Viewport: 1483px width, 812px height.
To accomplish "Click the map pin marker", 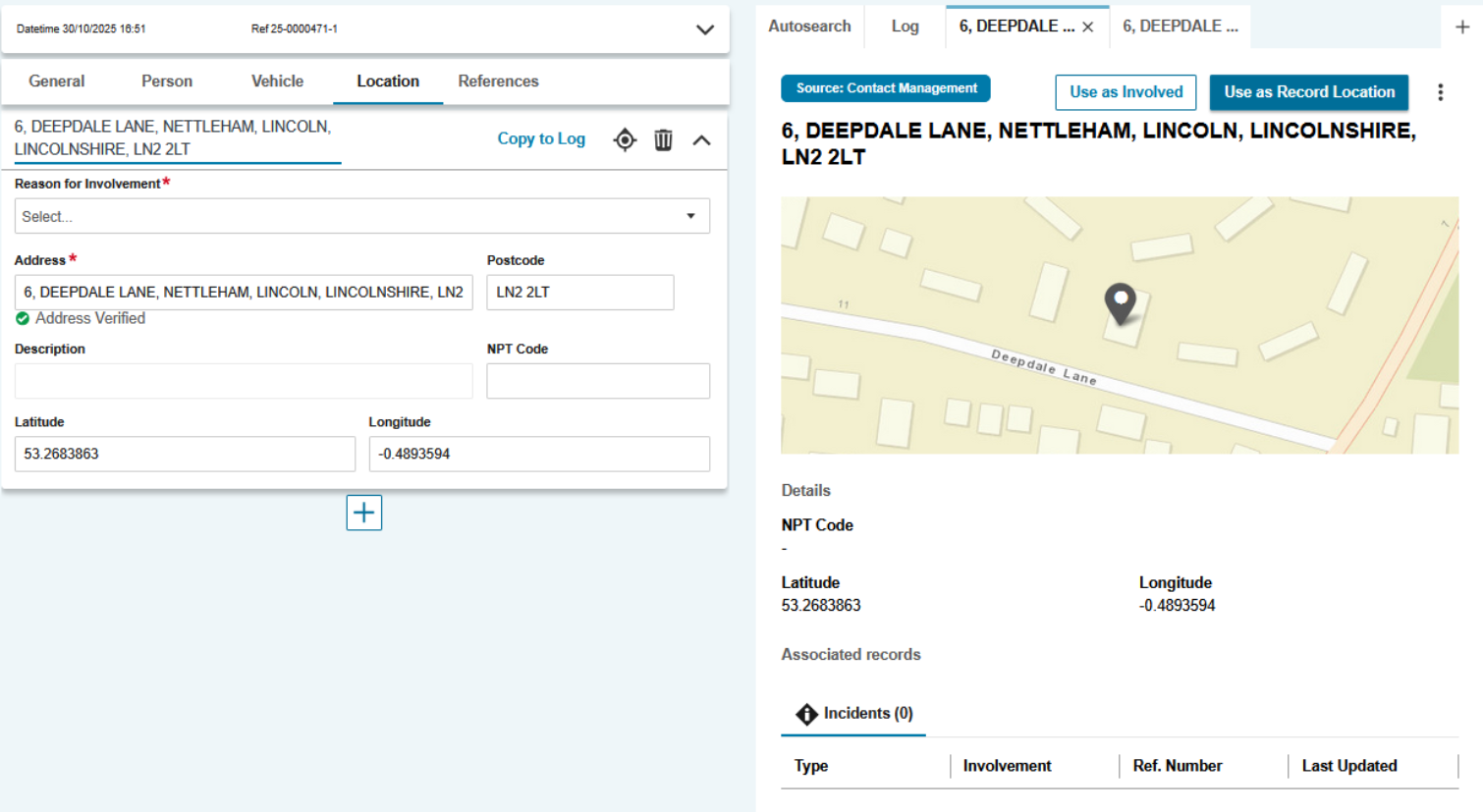I will [1120, 301].
